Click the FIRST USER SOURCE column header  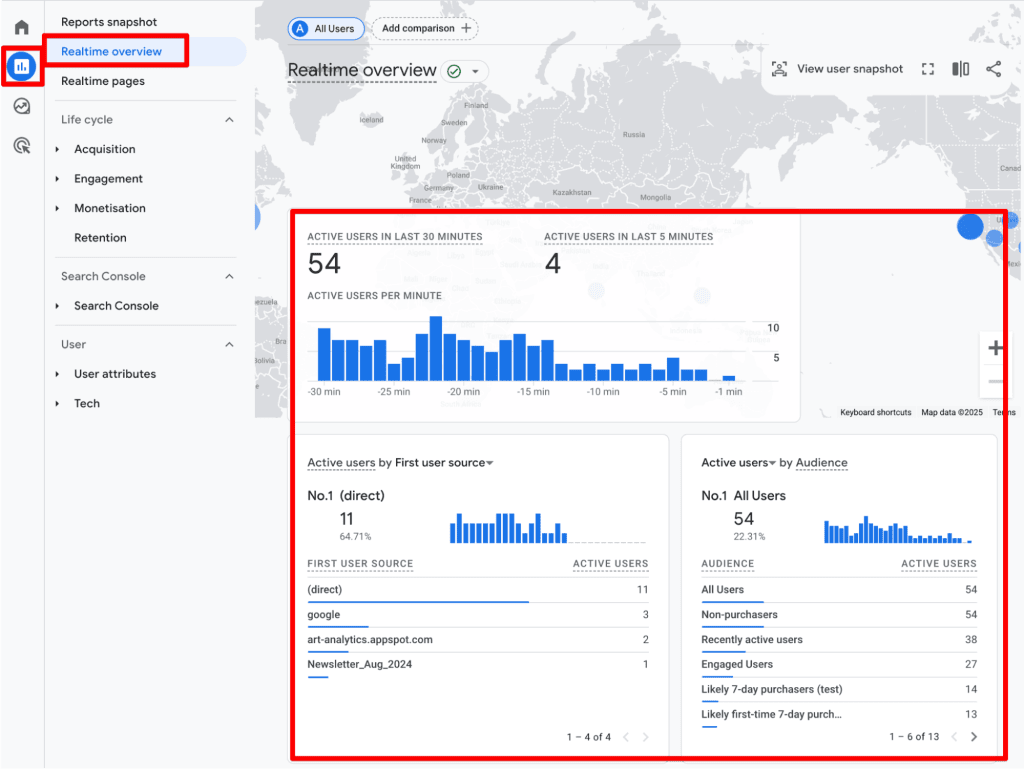[360, 563]
